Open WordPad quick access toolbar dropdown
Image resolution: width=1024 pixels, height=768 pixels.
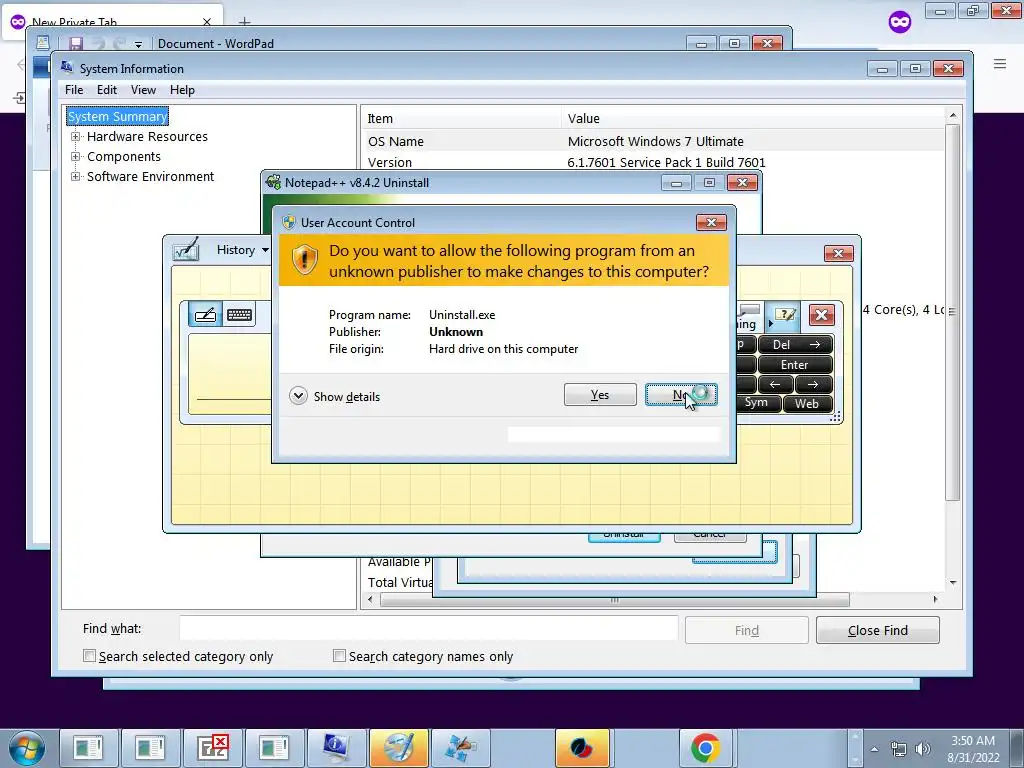138,44
